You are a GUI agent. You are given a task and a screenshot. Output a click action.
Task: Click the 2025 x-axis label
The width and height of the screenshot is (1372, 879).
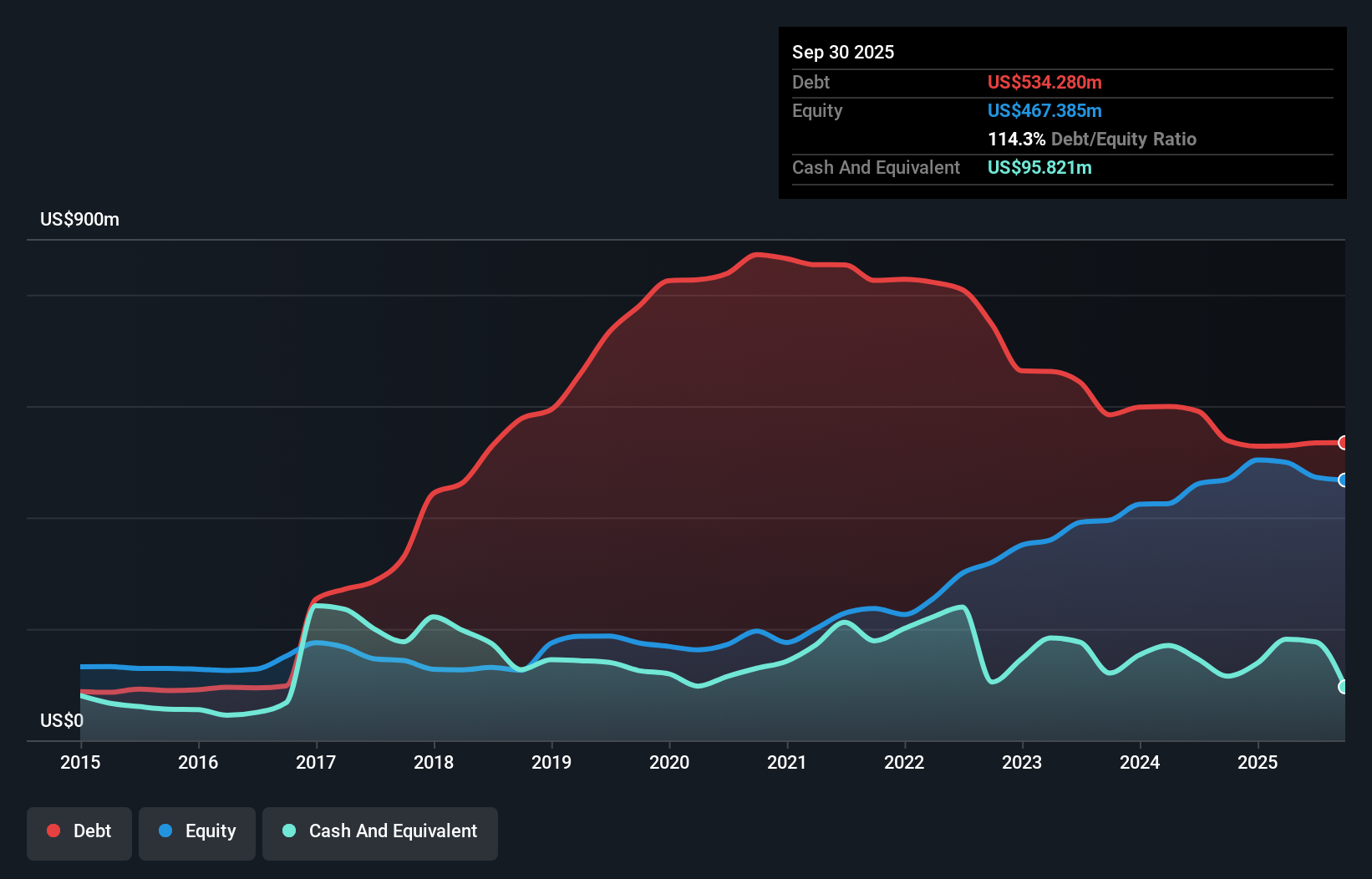pos(1258,762)
